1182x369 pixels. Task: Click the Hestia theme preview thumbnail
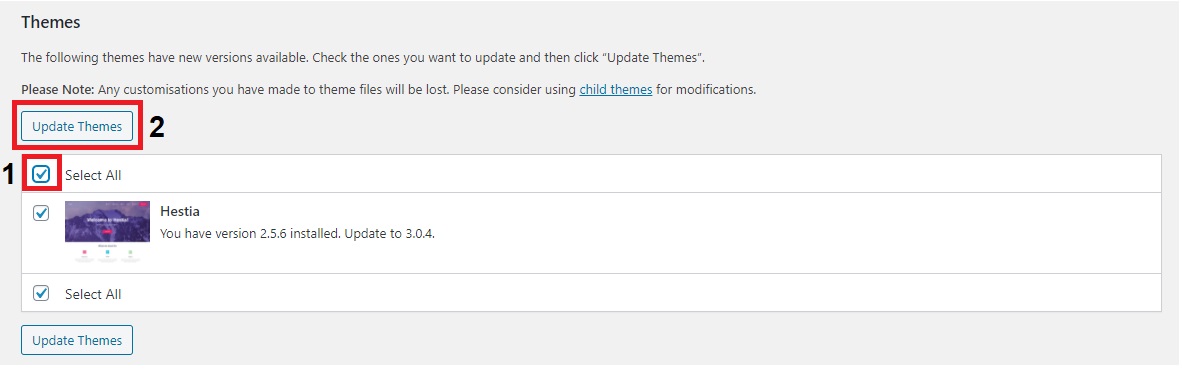tap(107, 232)
